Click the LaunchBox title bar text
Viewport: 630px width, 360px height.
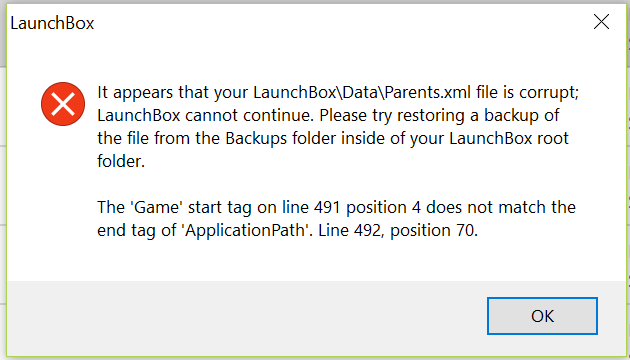[x=52, y=23]
